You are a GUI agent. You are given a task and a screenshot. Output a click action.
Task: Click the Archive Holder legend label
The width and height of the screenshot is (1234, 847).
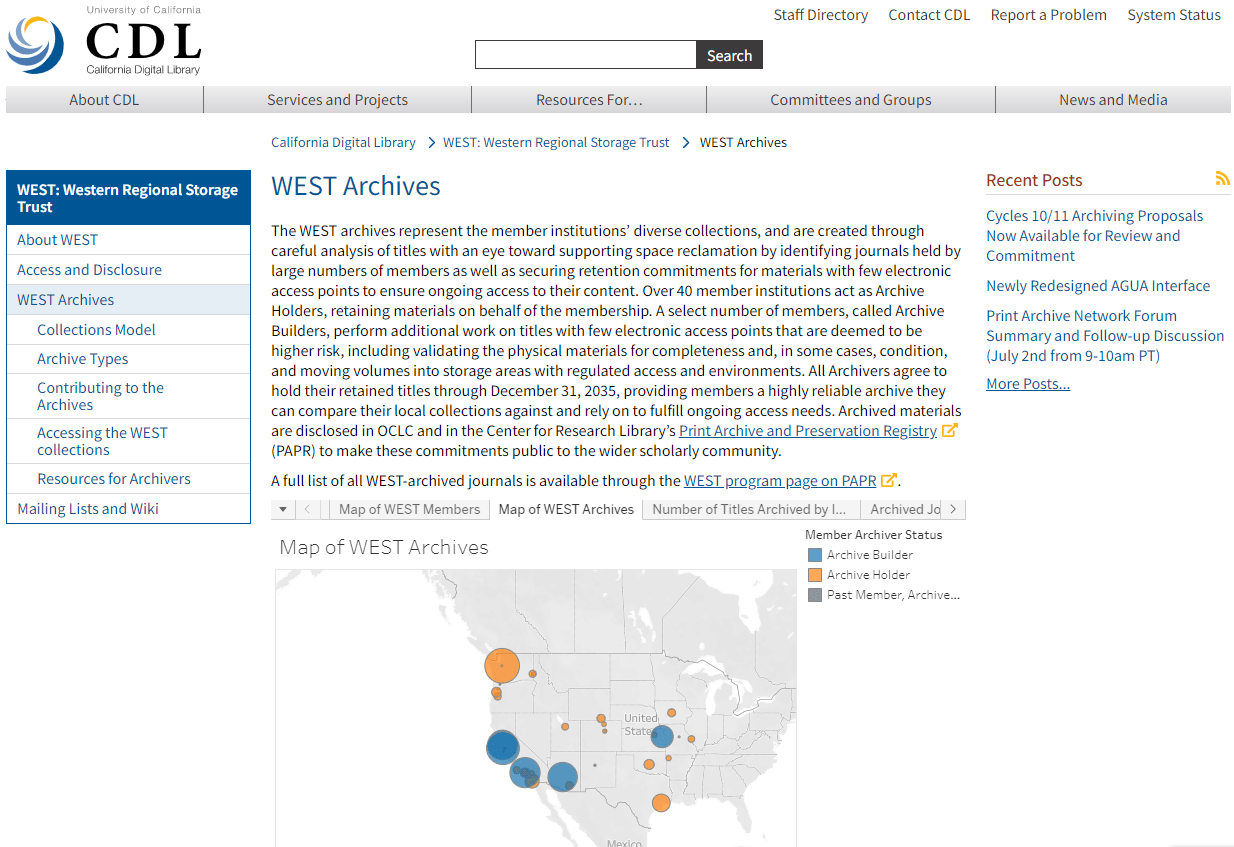pos(868,575)
